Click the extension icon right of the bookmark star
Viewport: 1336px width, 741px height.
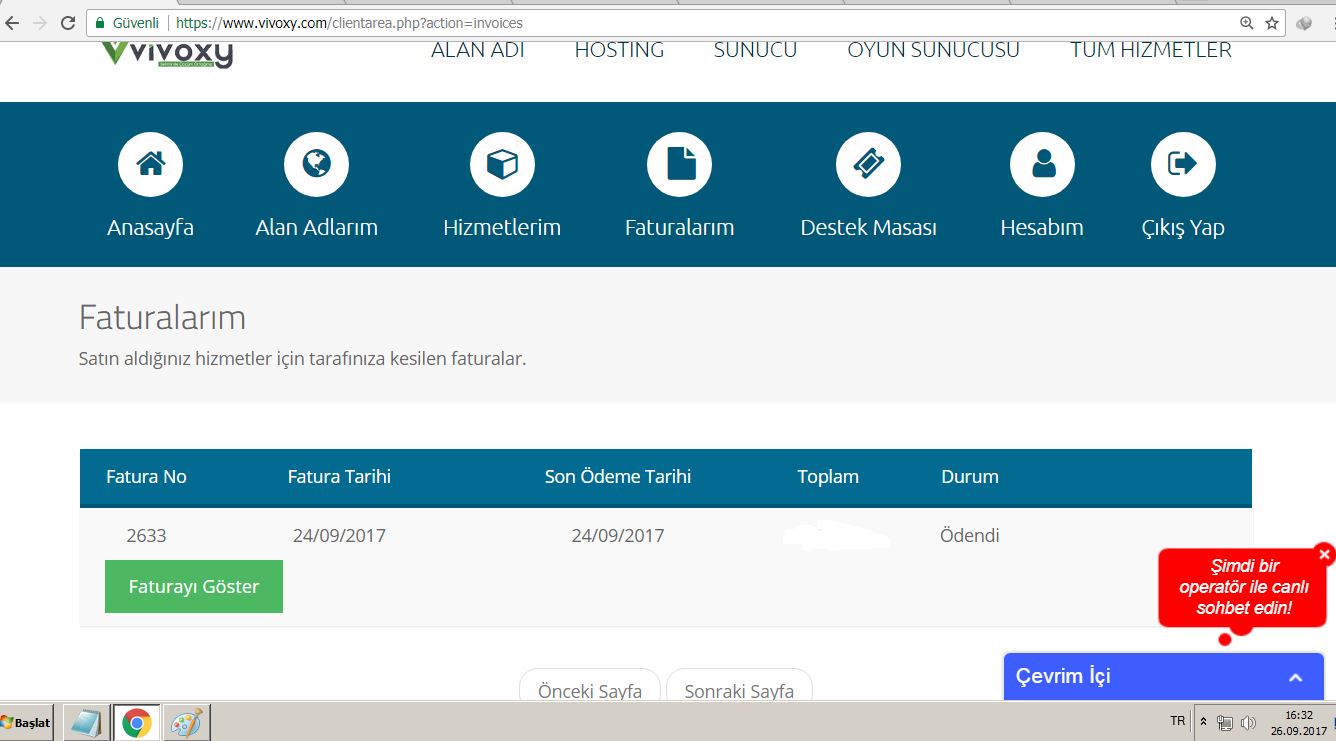(1304, 22)
